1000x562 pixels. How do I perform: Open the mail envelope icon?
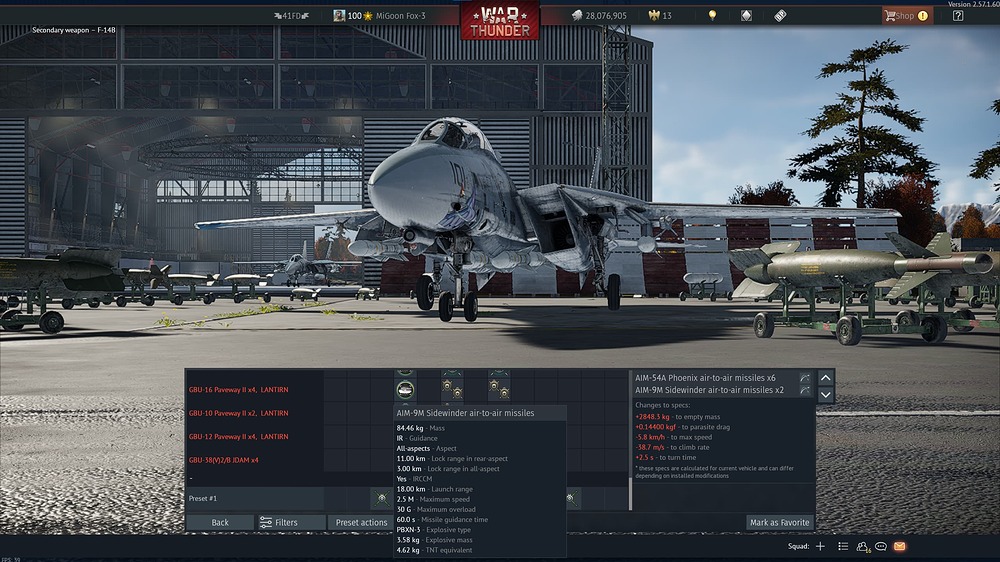pyautogui.click(x=899, y=546)
